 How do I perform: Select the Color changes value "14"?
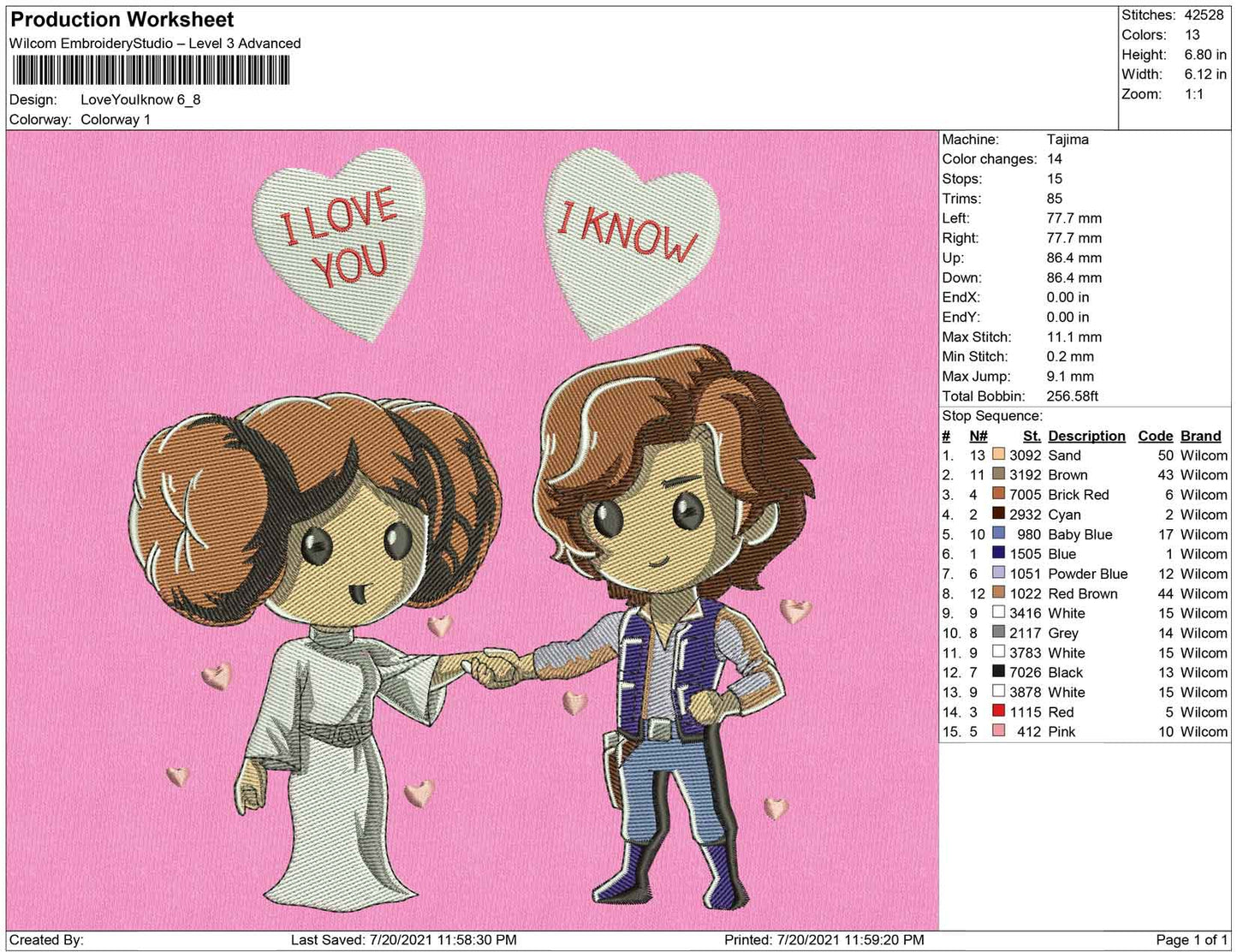coord(1054,159)
